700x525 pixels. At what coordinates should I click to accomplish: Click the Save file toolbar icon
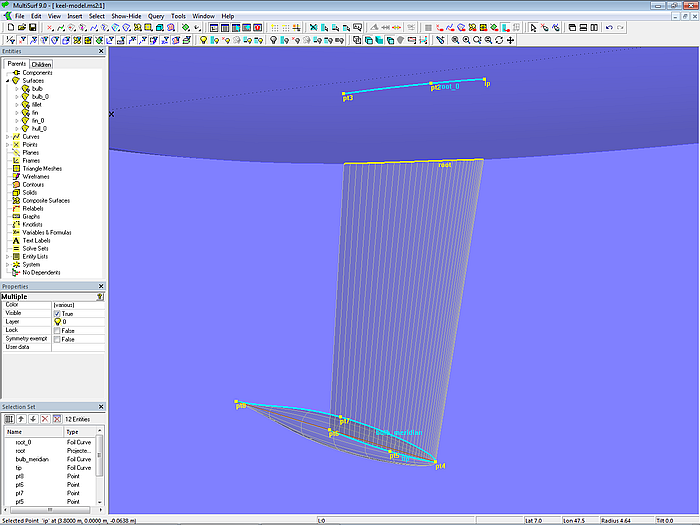(32, 28)
